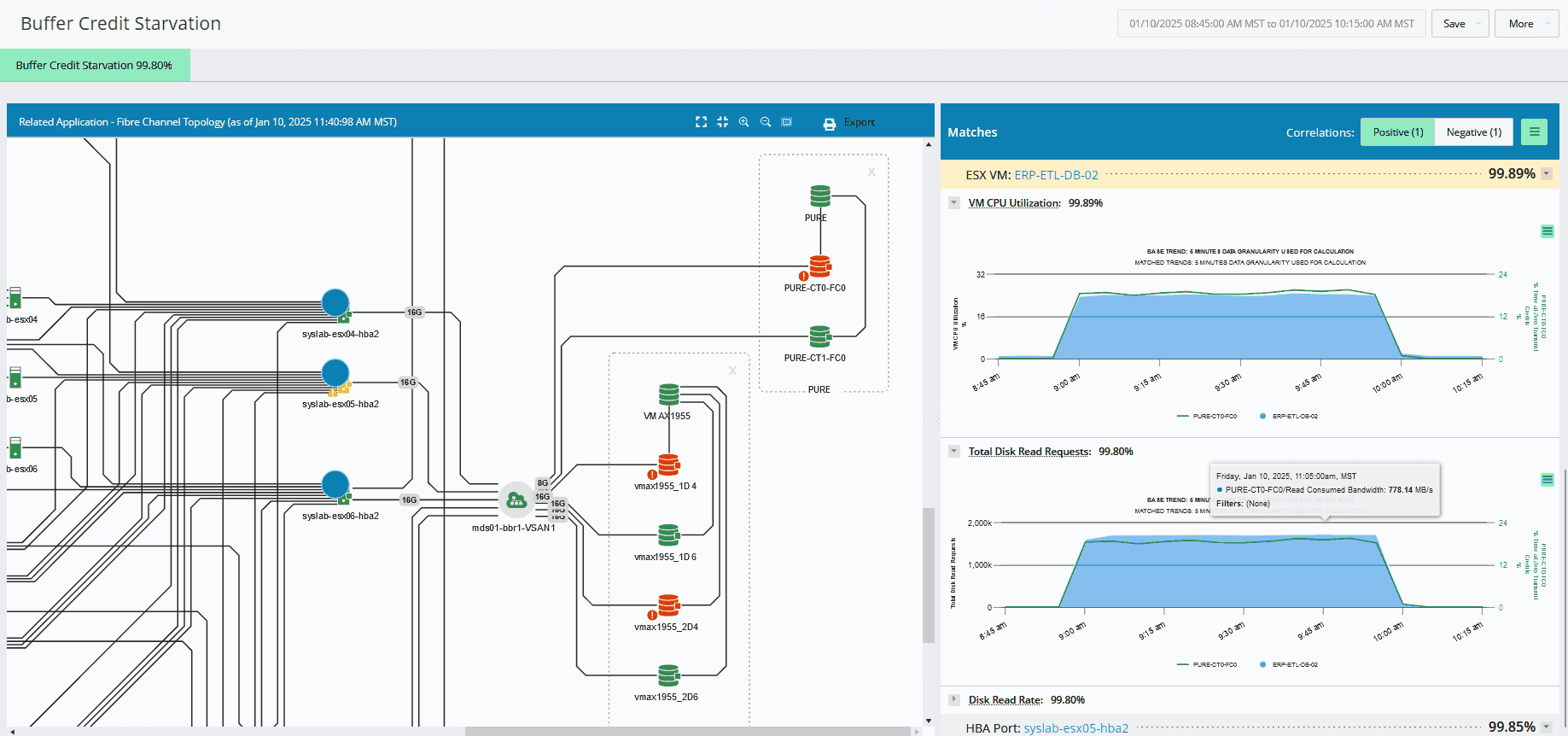This screenshot has height=736, width=1568.
Task: Open the ERP-ETL-DB-02 VM link
Action: coord(1056,174)
